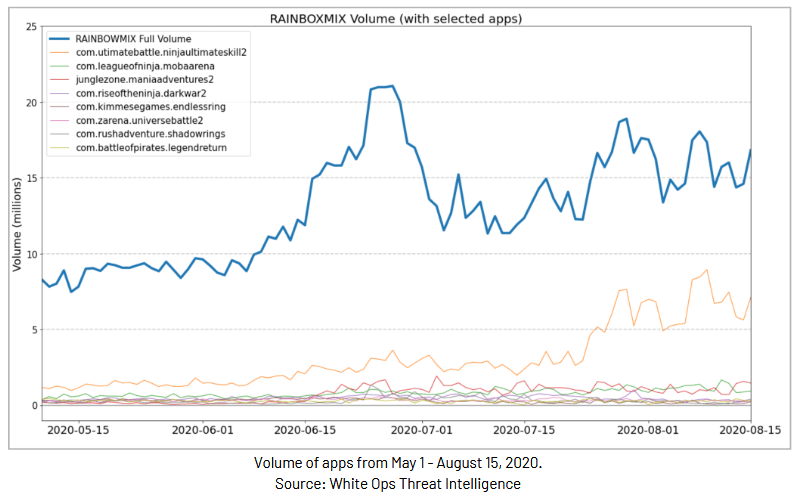Select the 2020-06-01 date label
798x496 pixels.
pyautogui.click(x=203, y=428)
